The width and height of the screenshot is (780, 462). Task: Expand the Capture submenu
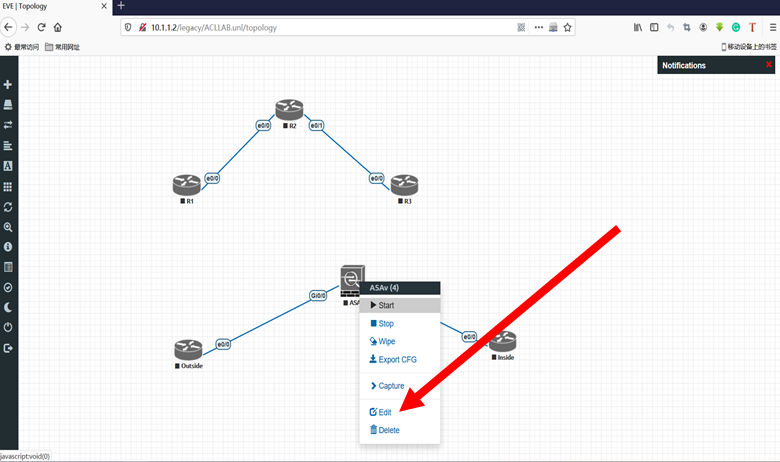(390, 386)
